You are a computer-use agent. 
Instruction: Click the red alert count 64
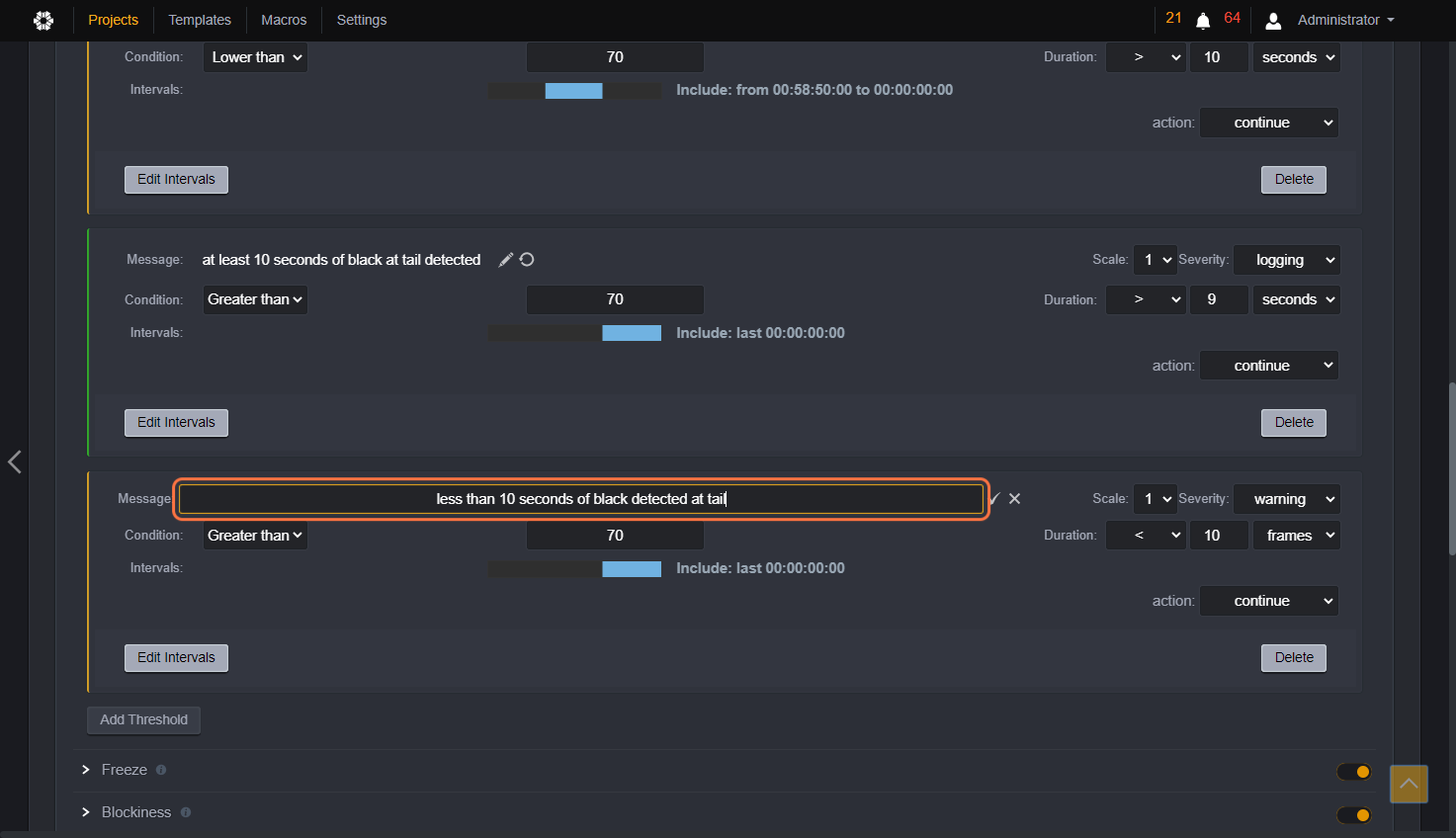1232,18
